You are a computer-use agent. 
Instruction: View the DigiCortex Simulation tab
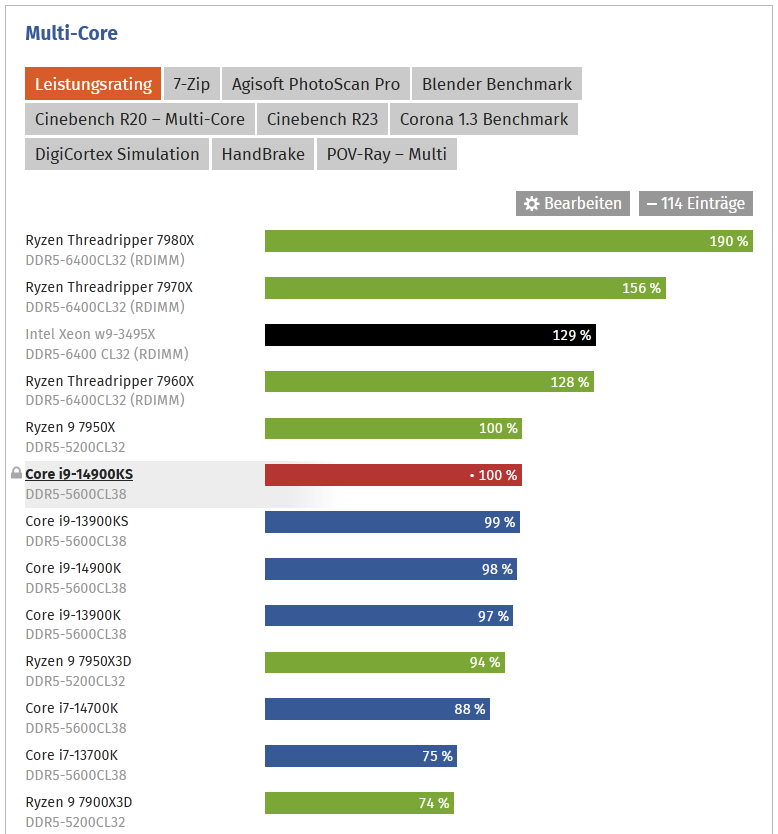tap(117, 154)
